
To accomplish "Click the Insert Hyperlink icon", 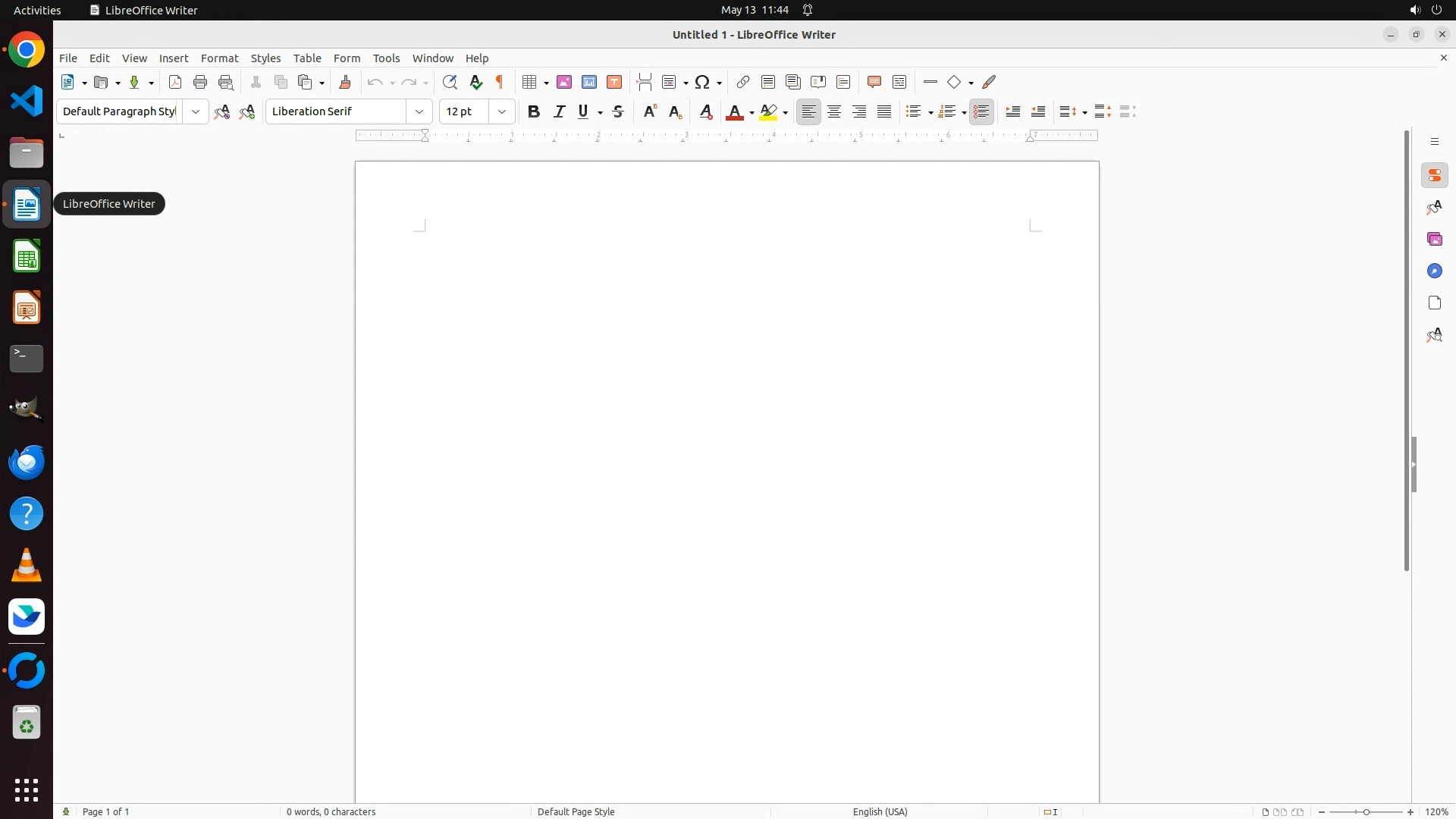I will [x=743, y=82].
